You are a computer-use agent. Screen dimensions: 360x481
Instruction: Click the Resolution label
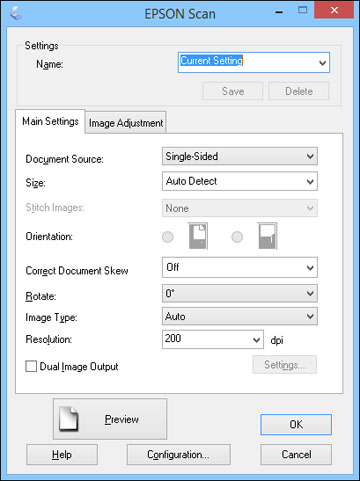pyautogui.click(x=49, y=339)
